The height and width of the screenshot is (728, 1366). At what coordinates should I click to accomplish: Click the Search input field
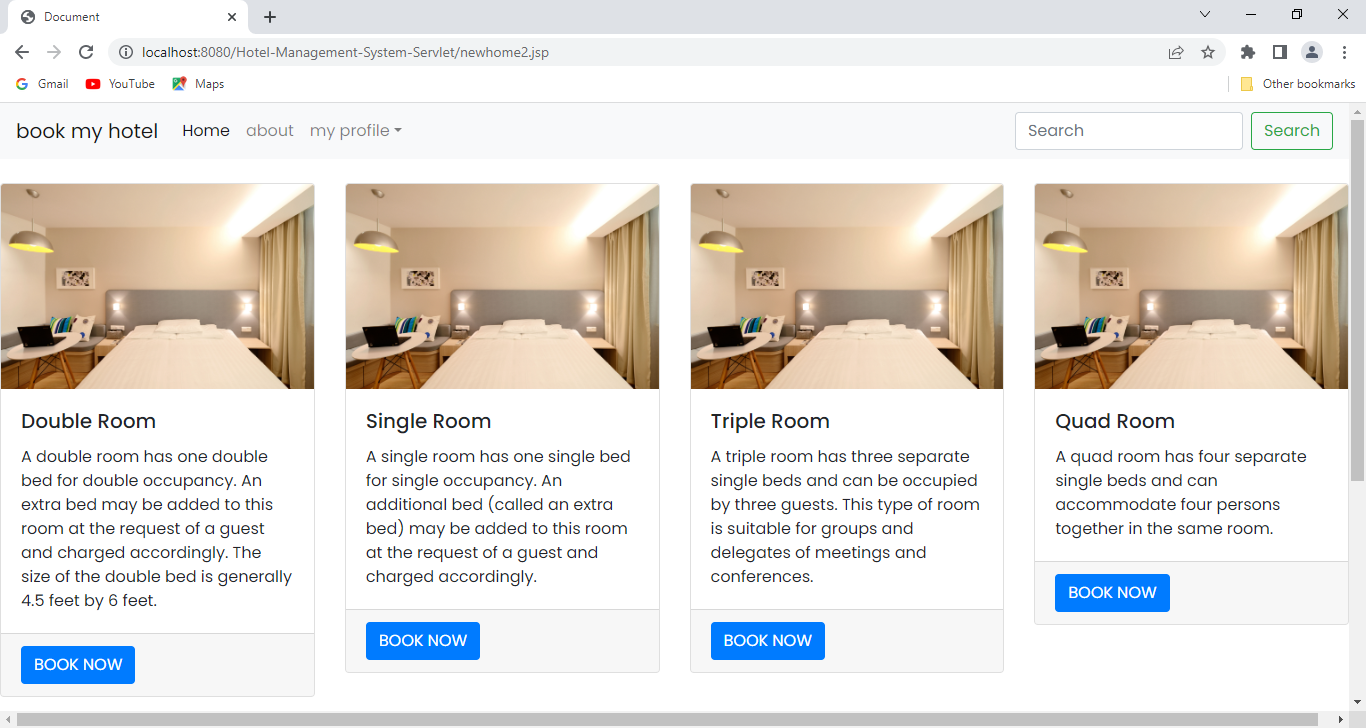click(x=1129, y=131)
